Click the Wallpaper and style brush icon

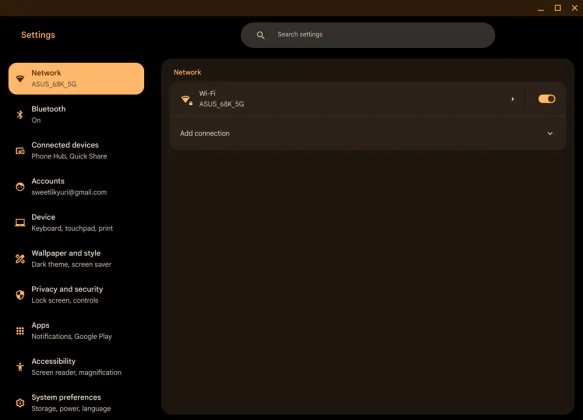click(x=20, y=259)
